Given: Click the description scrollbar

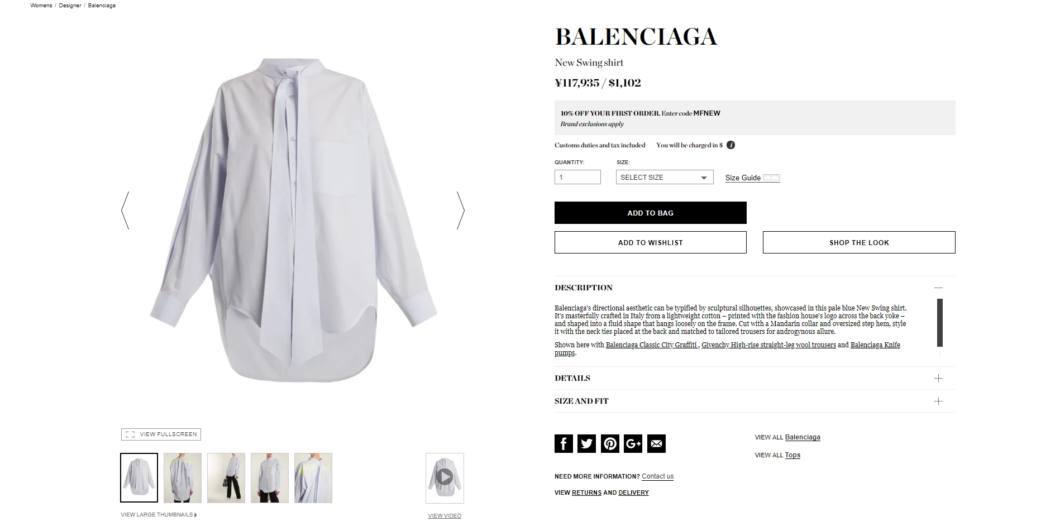Looking at the screenshot, I should (x=940, y=322).
